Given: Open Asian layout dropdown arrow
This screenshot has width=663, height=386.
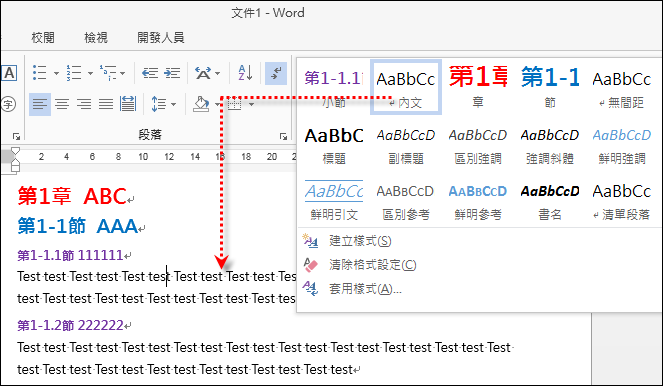Looking at the screenshot, I should [218, 73].
